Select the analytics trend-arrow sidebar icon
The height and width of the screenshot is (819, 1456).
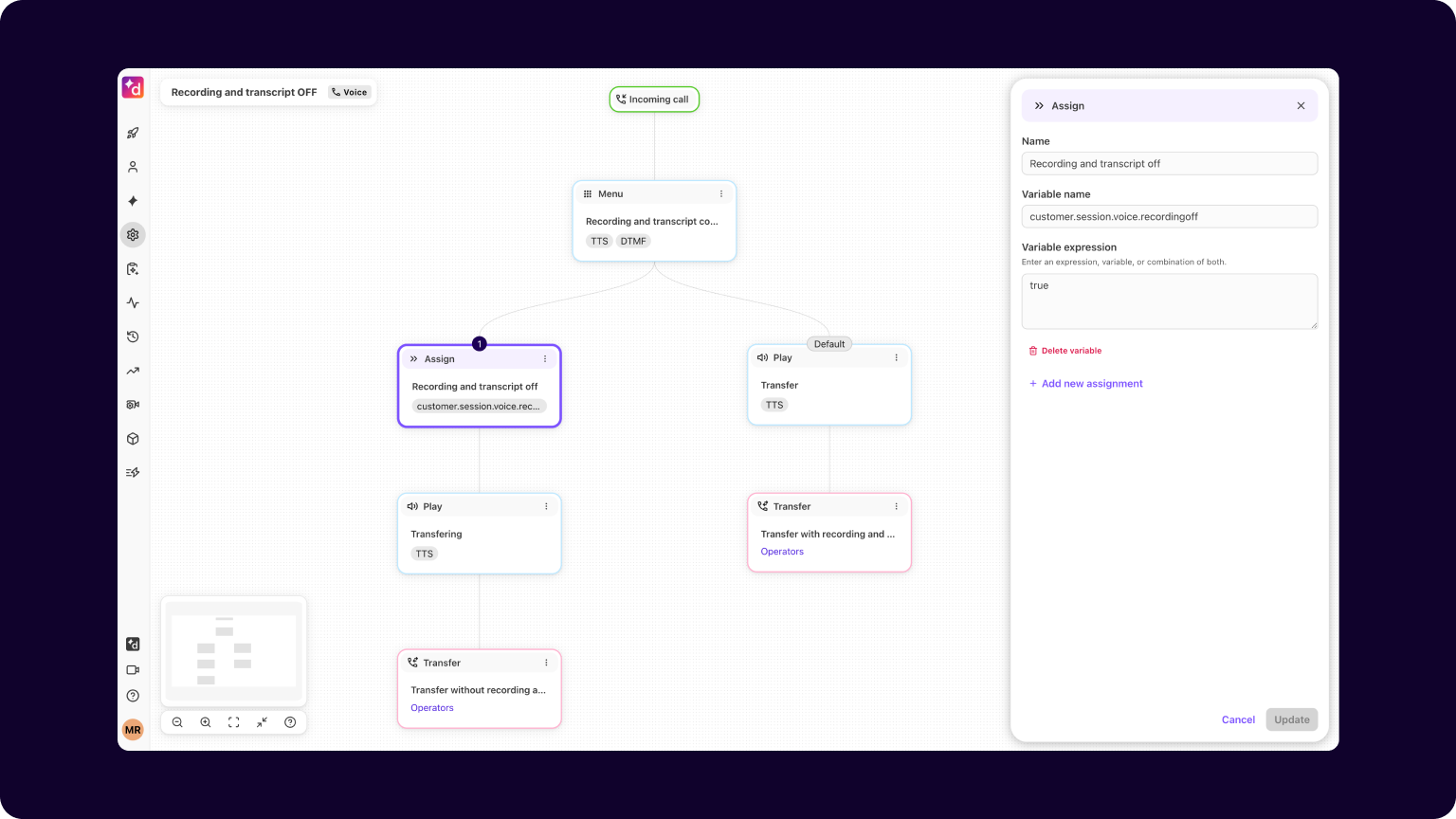point(133,371)
